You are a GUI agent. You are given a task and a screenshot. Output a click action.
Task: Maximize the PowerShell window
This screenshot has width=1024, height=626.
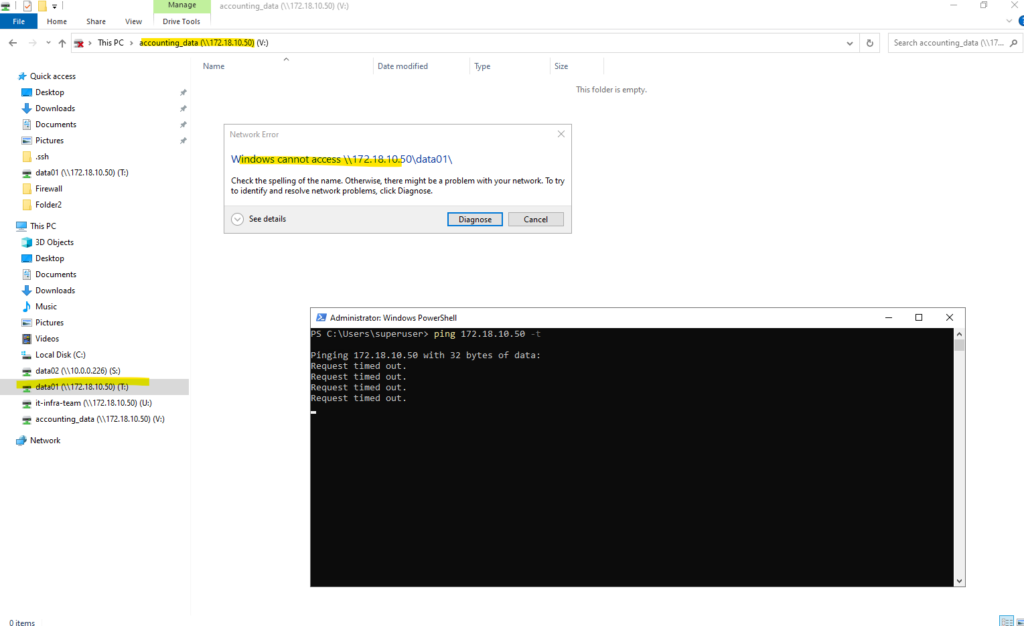919,318
